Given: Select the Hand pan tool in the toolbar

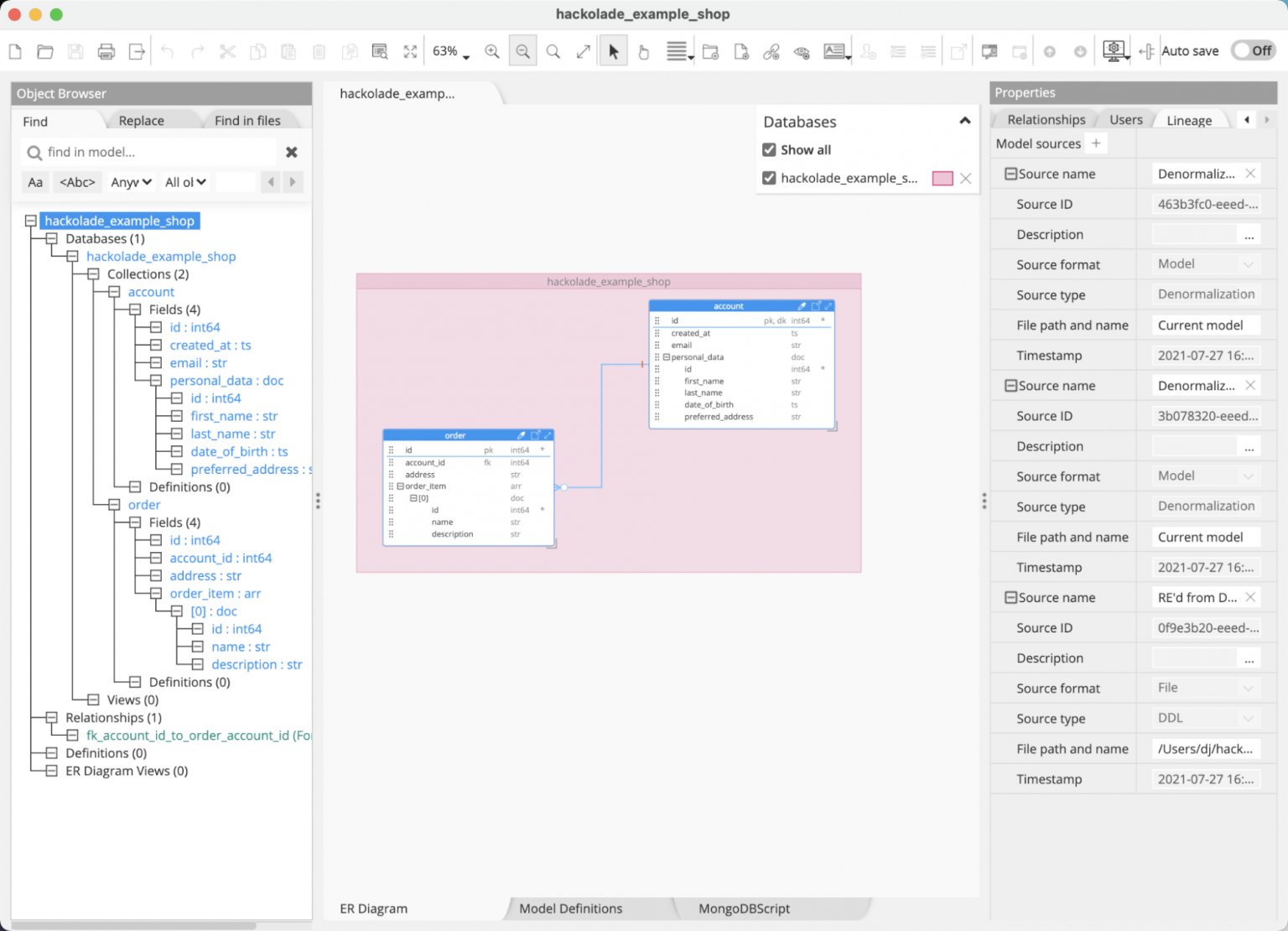Looking at the screenshot, I should coord(642,50).
